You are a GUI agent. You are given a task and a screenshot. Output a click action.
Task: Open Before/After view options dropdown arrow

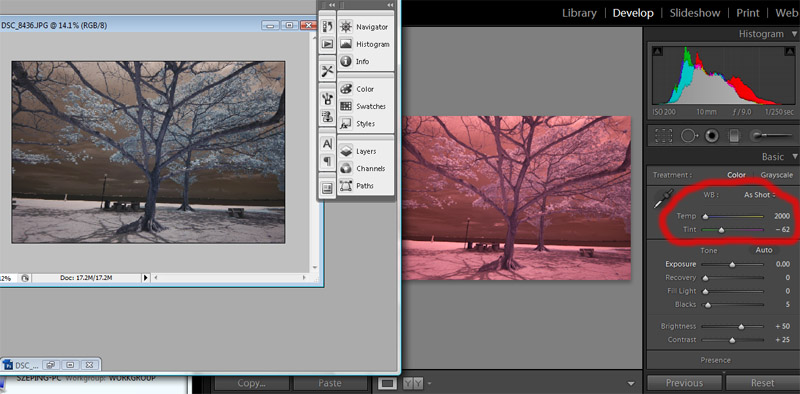tap(430, 383)
